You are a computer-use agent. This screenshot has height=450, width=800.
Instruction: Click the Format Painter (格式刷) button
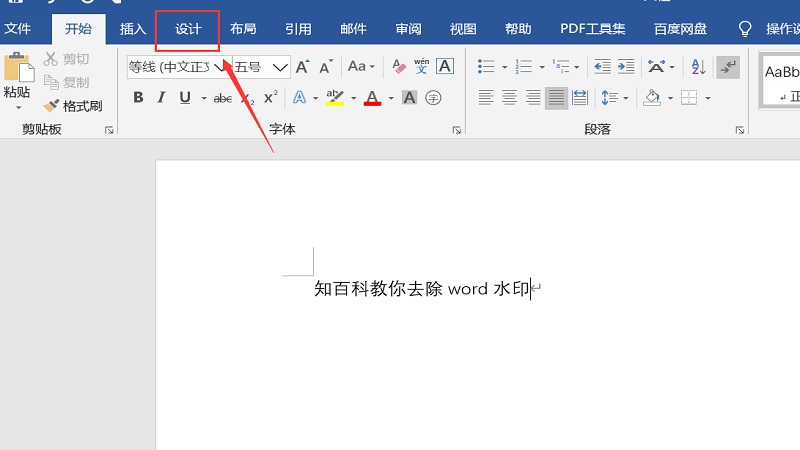73,106
